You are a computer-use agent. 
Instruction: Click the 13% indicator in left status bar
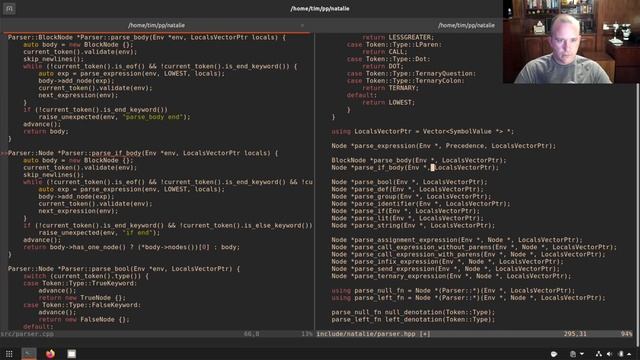point(307,334)
